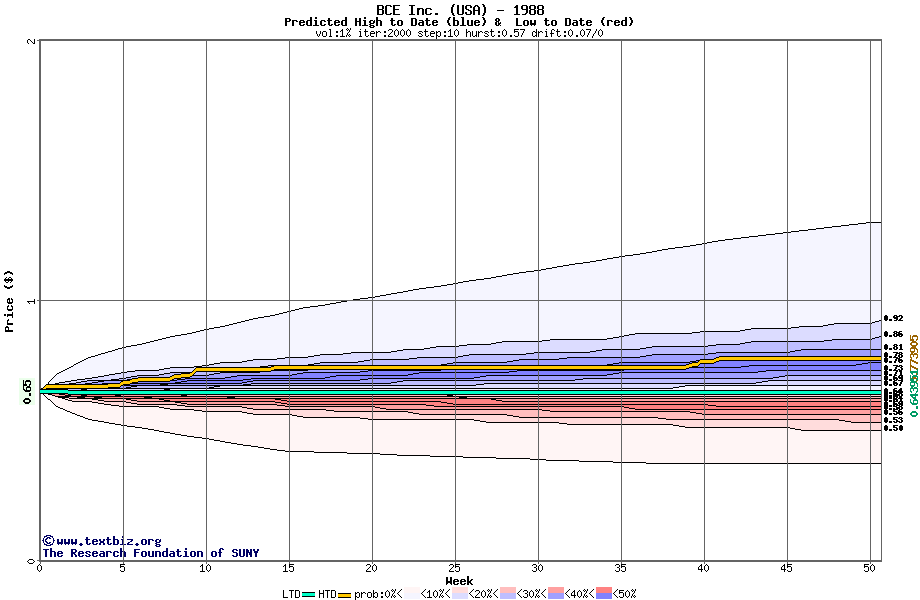Click the x-axis tick label "20"
This screenshot has height=600, width=920.
(x=371, y=568)
